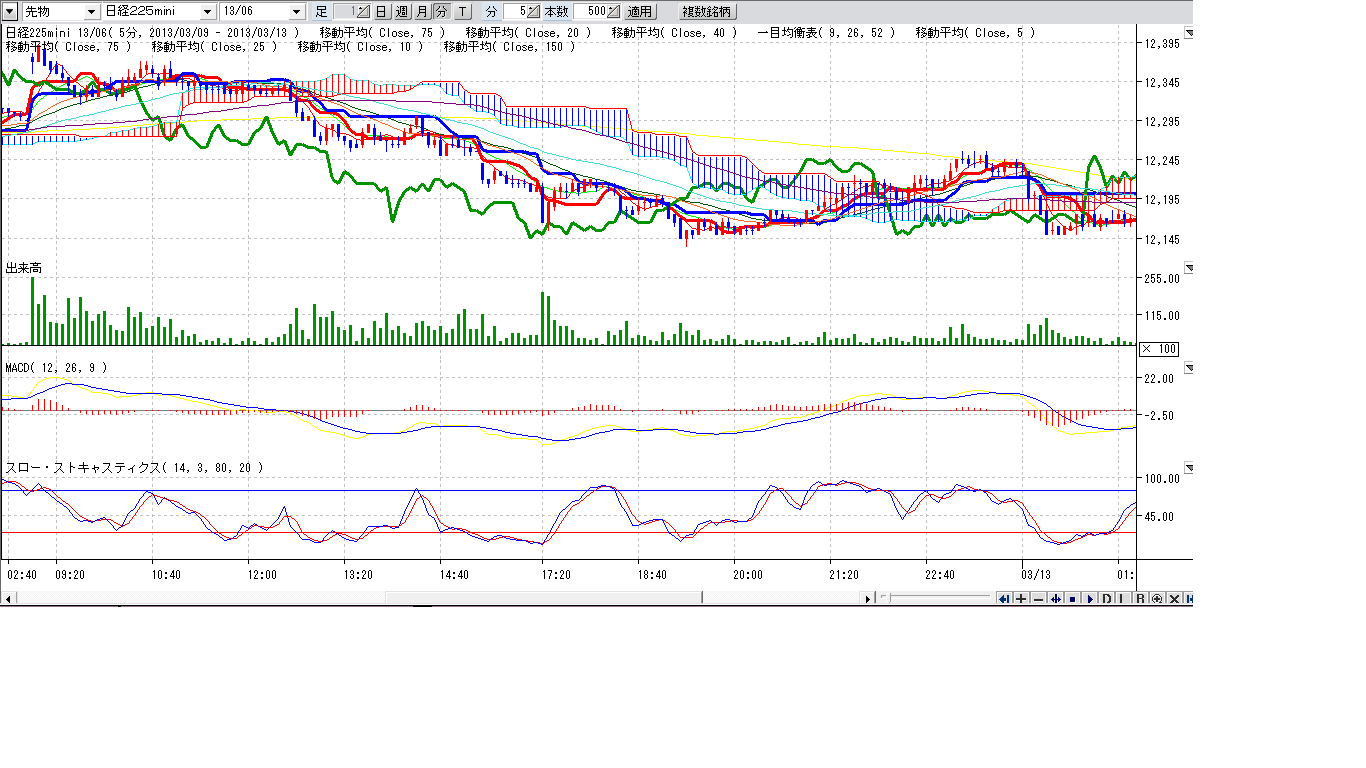Screen dimensions: 1366x768
Task: Click the magnifier zoom icon
Action: click(x=1157, y=599)
